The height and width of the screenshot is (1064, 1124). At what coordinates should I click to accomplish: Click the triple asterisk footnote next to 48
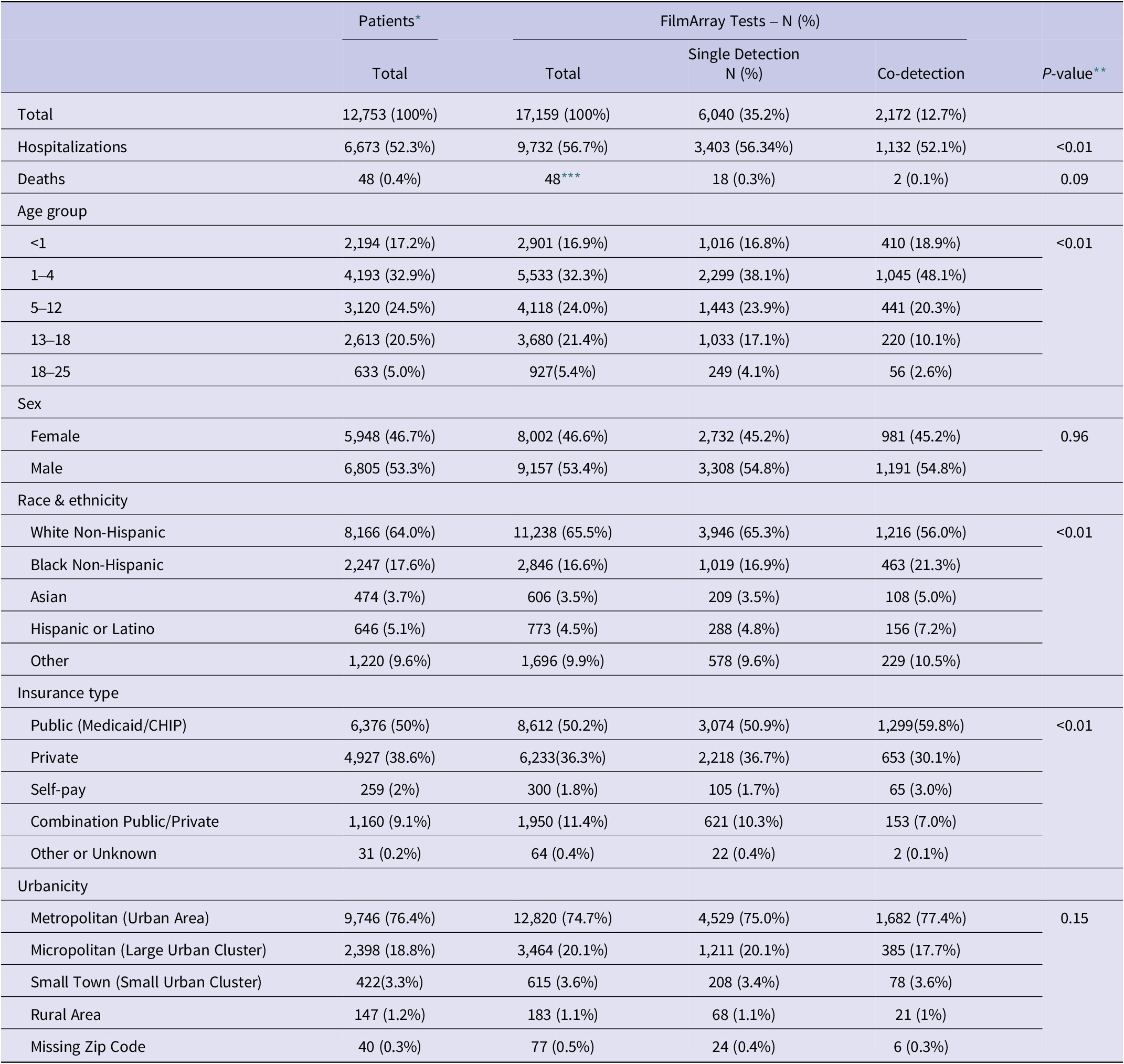tap(570, 176)
